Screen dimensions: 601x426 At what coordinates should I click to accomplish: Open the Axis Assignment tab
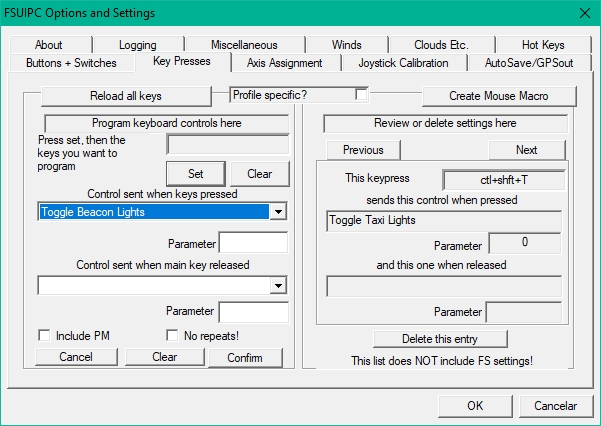pos(284,63)
